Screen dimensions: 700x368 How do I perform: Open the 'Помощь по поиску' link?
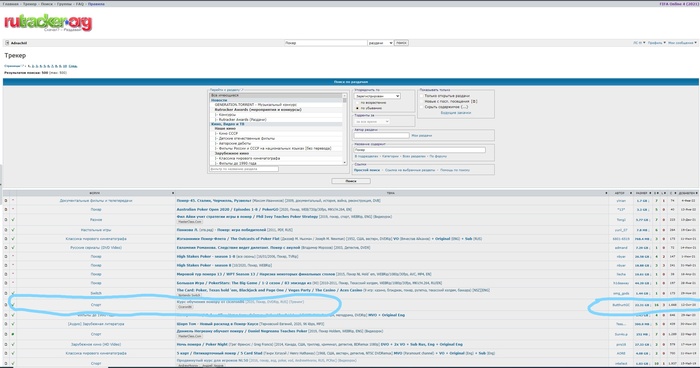tap(454, 170)
